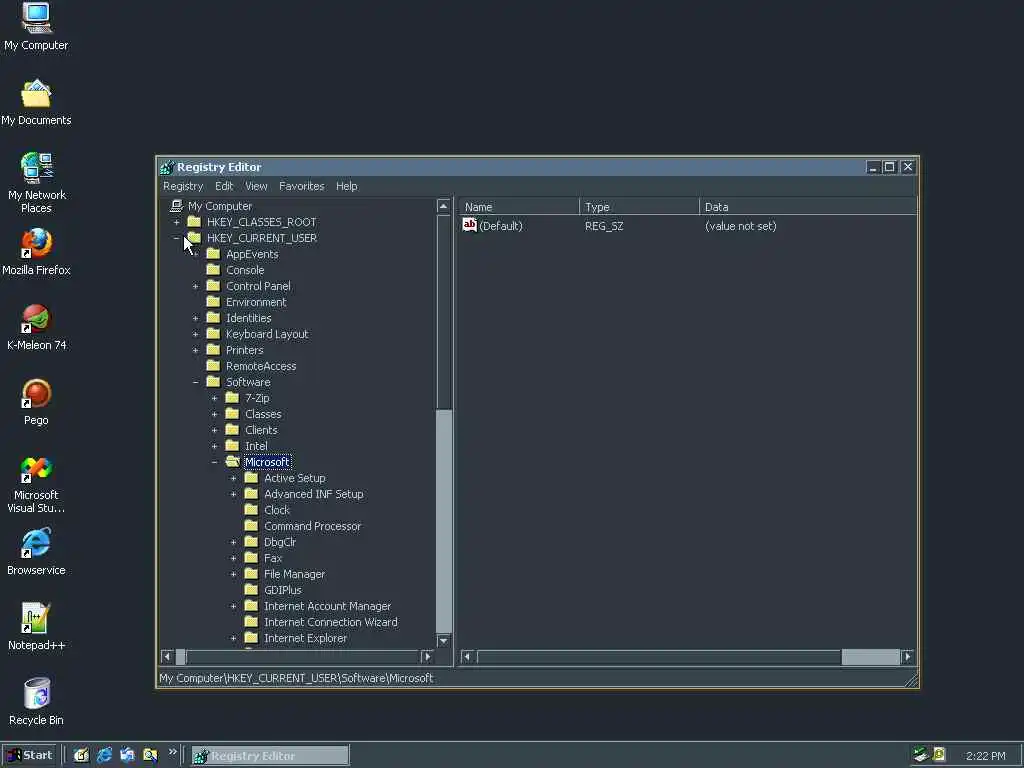Select the Environment key

pos(256,302)
